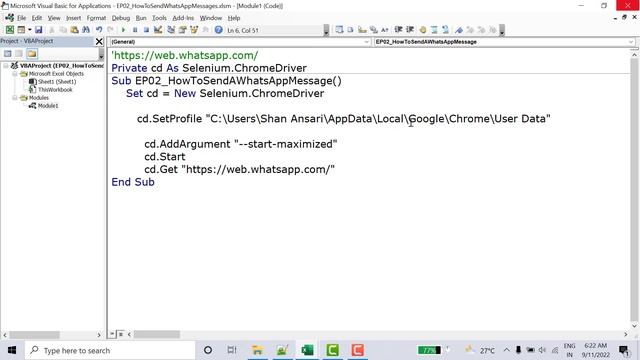Image resolution: width=640 pixels, height=360 pixels.
Task: Switch to Full Module View button
Action: 121,334
